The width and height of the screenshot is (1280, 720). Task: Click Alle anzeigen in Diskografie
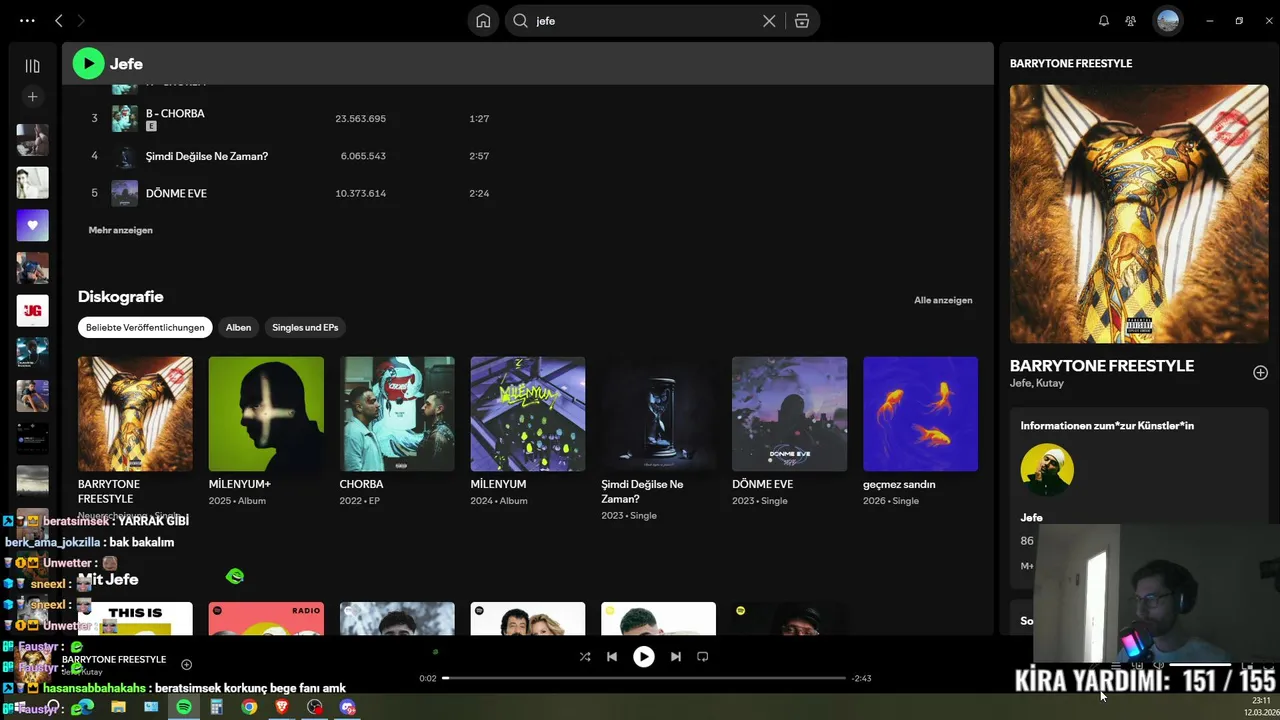coord(943,300)
